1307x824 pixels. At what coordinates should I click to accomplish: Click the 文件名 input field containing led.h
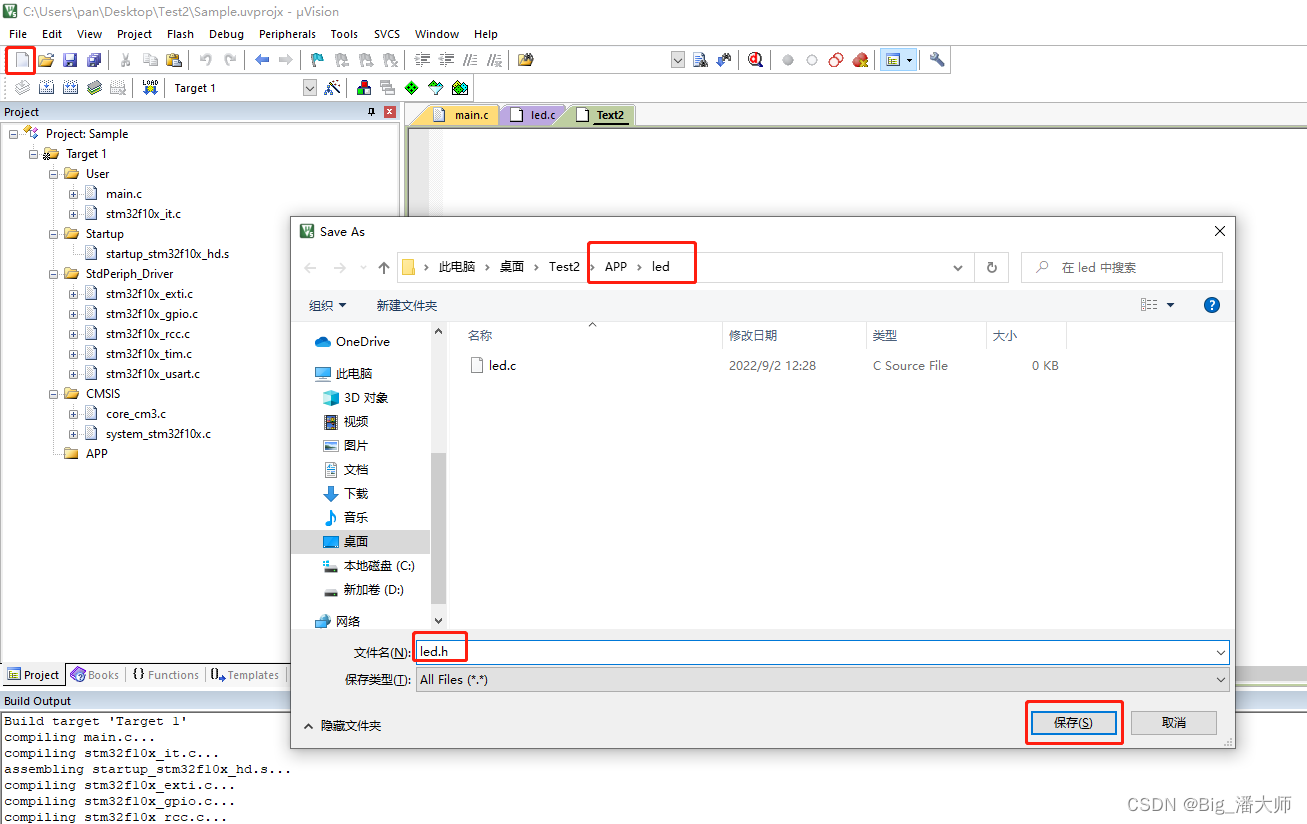pos(822,652)
